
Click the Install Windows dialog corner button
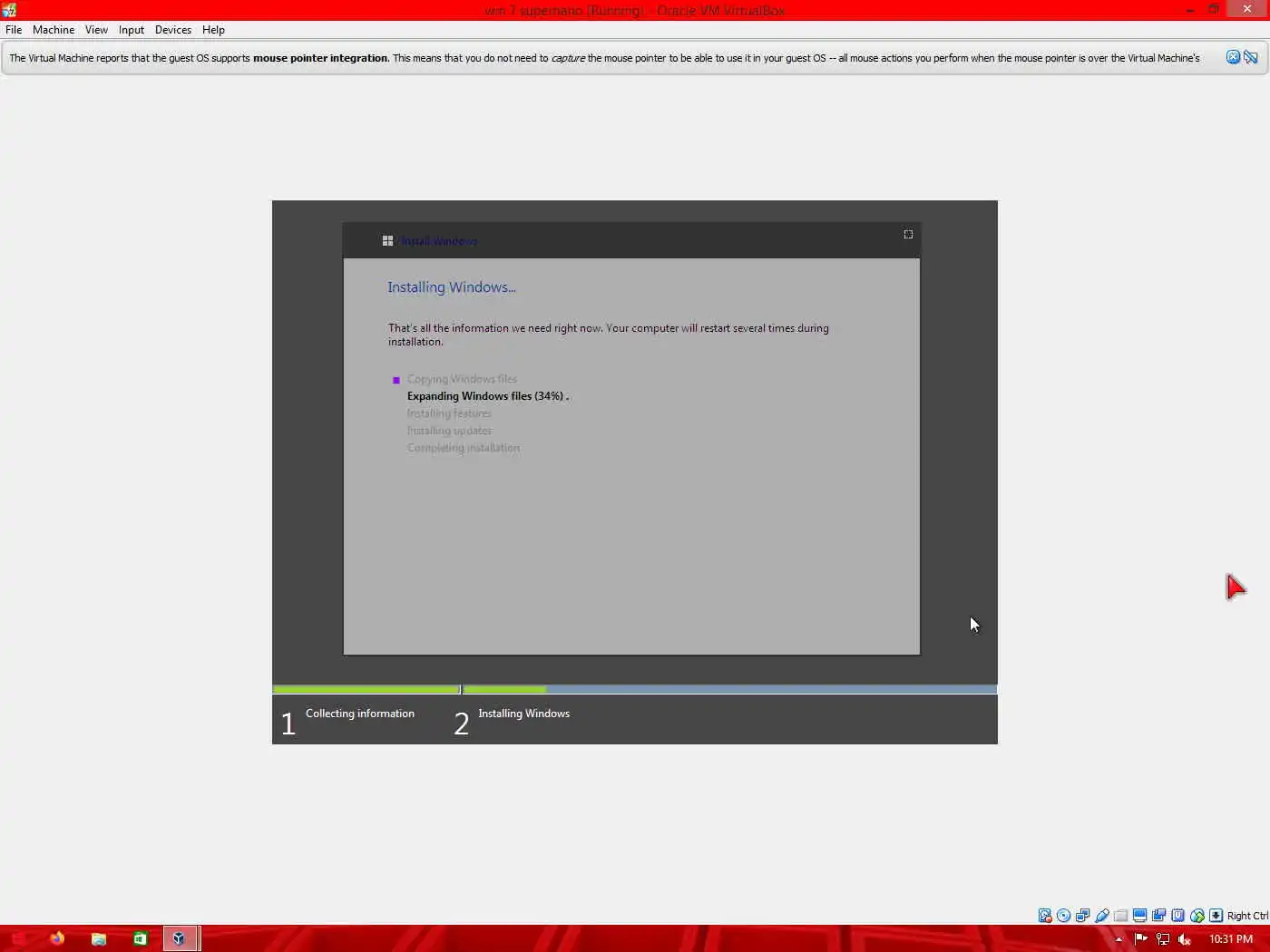tap(908, 235)
